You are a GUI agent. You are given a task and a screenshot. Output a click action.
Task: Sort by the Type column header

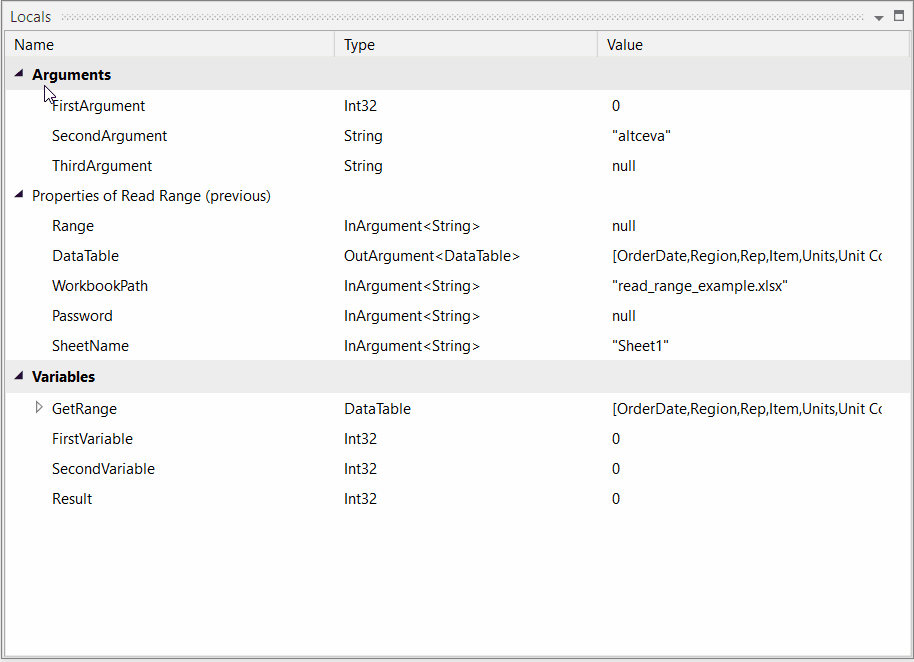pyautogui.click(x=466, y=45)
